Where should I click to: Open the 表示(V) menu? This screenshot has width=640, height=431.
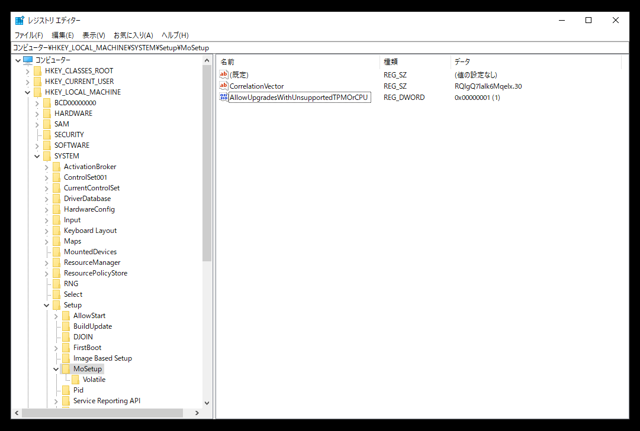[x=93, y=35]
